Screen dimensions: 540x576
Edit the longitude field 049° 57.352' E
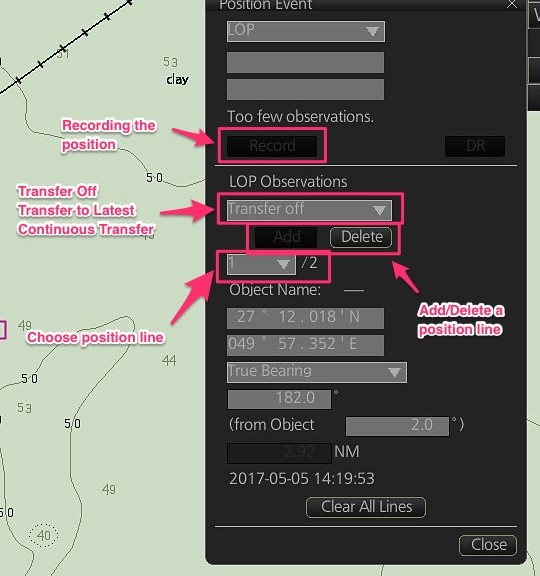coord(305,345)
